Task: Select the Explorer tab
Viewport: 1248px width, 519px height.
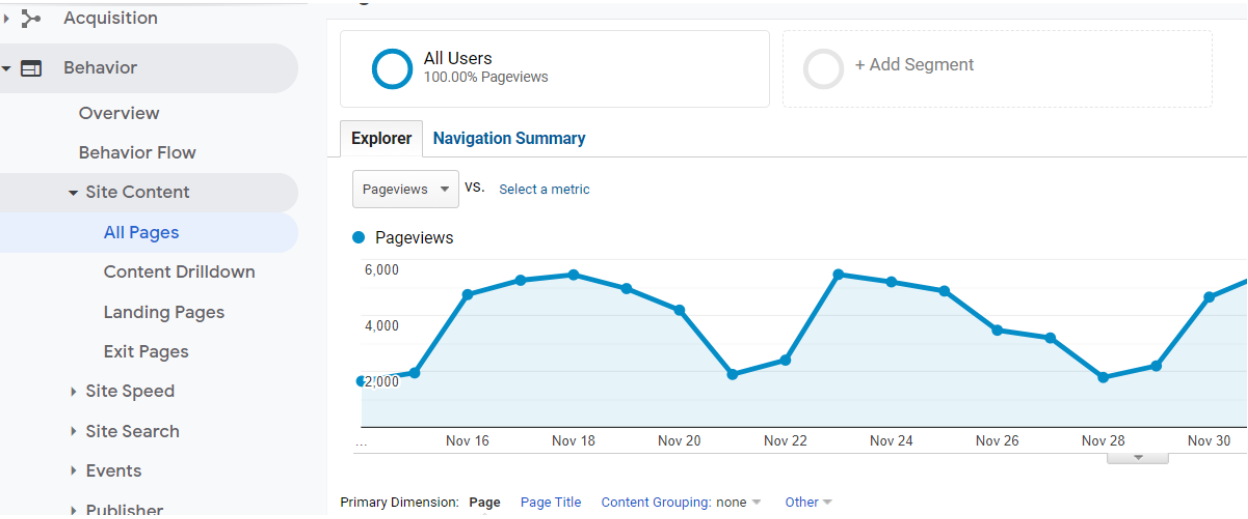Action: coord(381,139)
